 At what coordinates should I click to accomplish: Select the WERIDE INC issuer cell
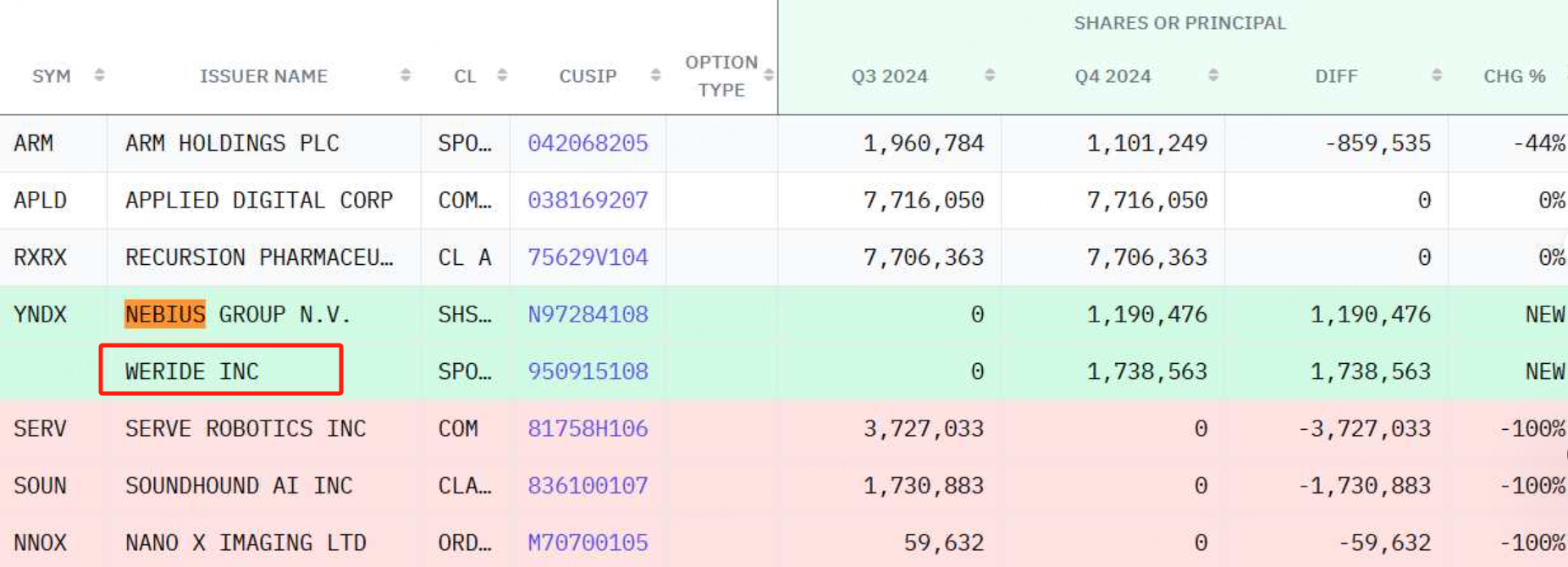tap(192, 372)
